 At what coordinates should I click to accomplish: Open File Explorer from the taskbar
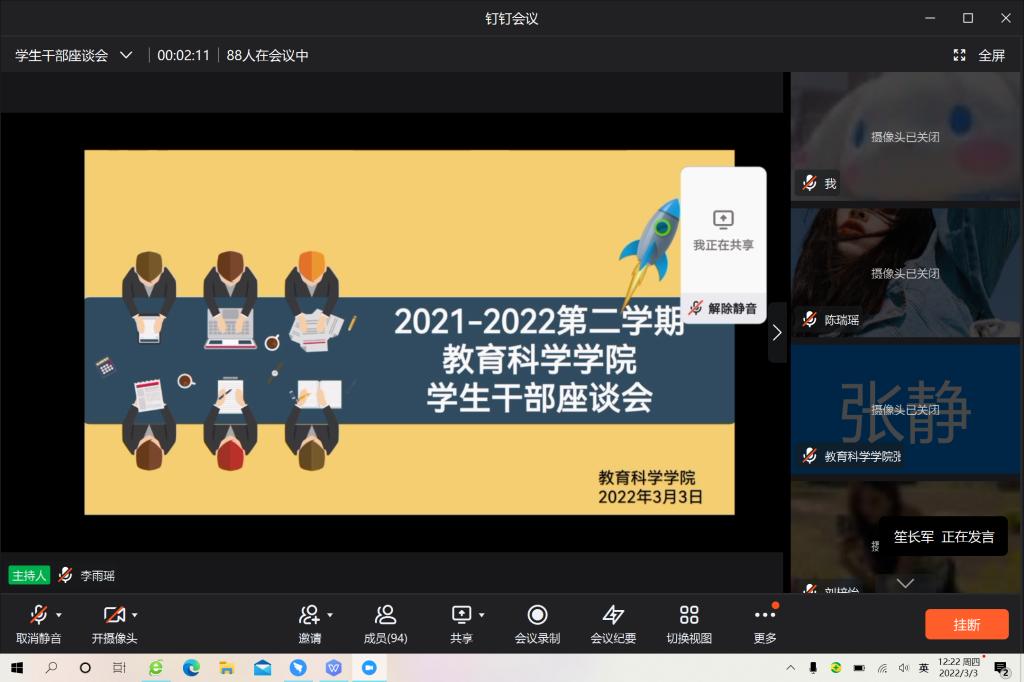tap(227, 668)
